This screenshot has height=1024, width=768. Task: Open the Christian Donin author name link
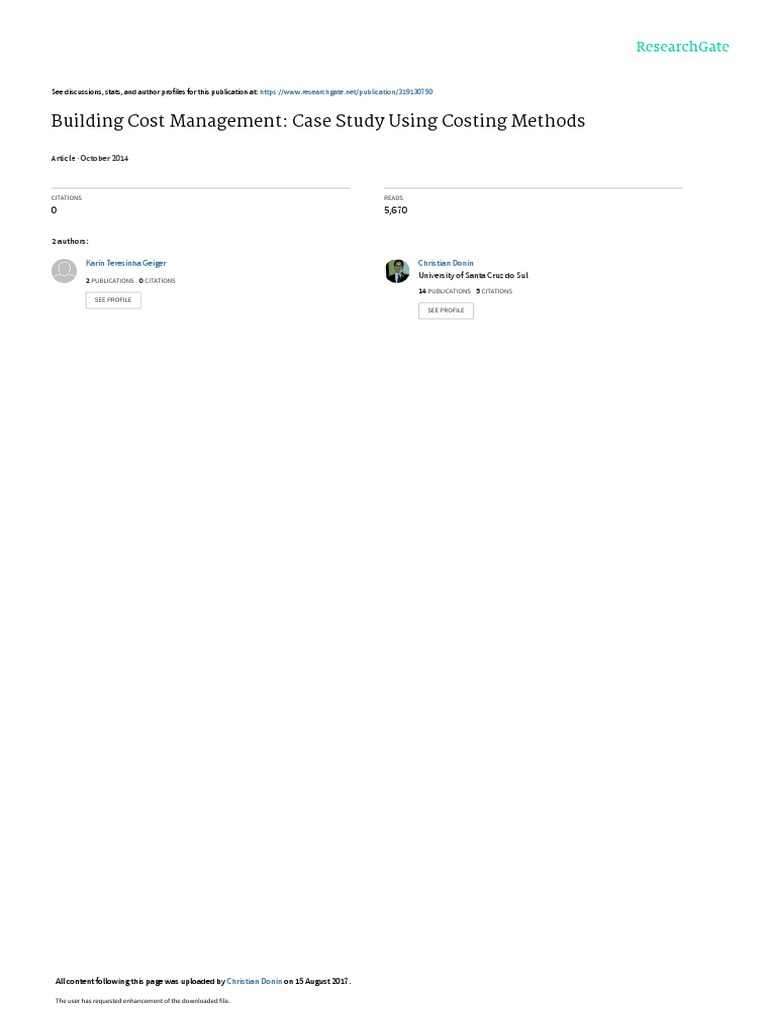point(445,263)
